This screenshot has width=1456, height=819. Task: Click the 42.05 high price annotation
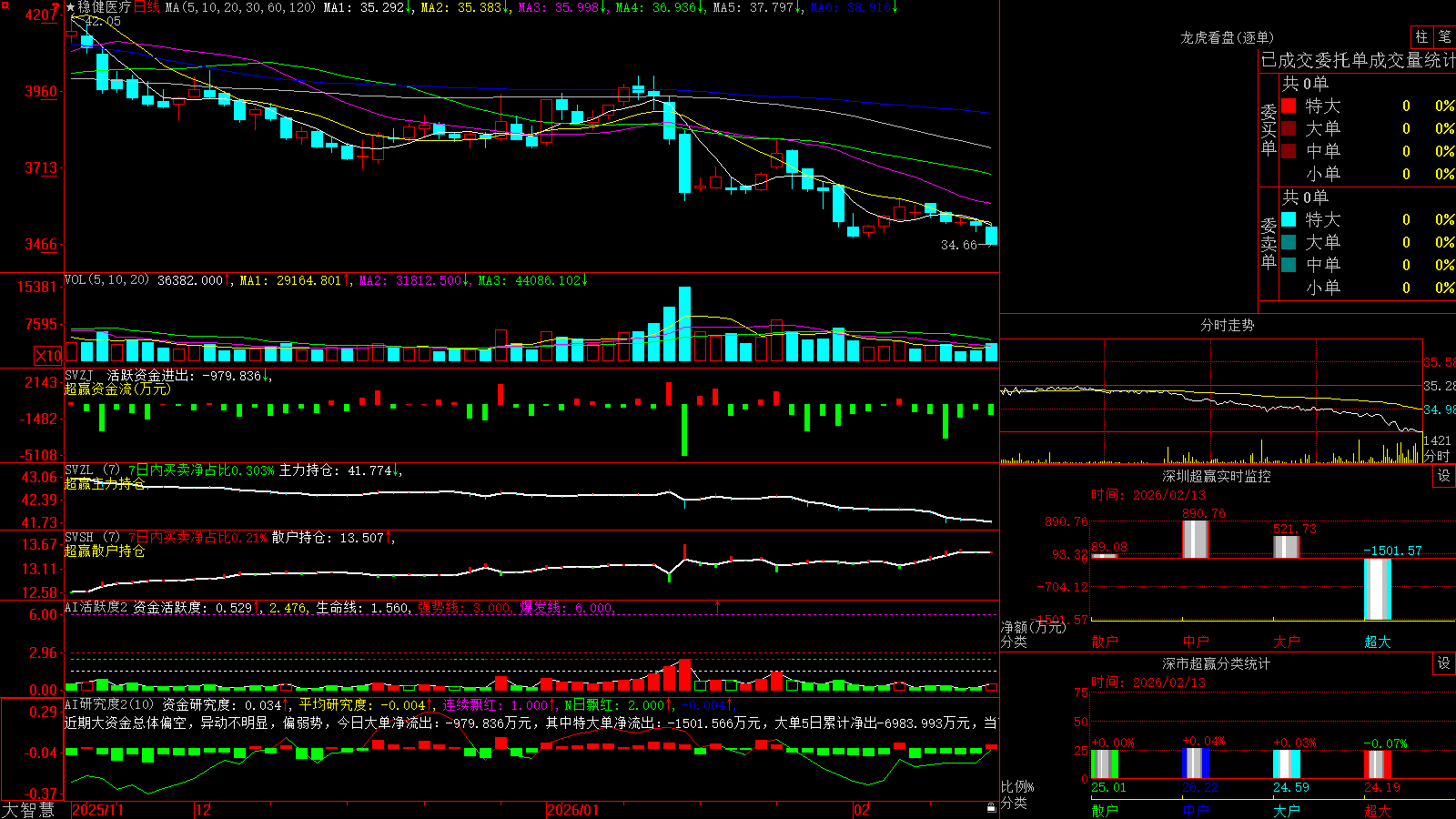pyautogui.click(x=102, y=21)
